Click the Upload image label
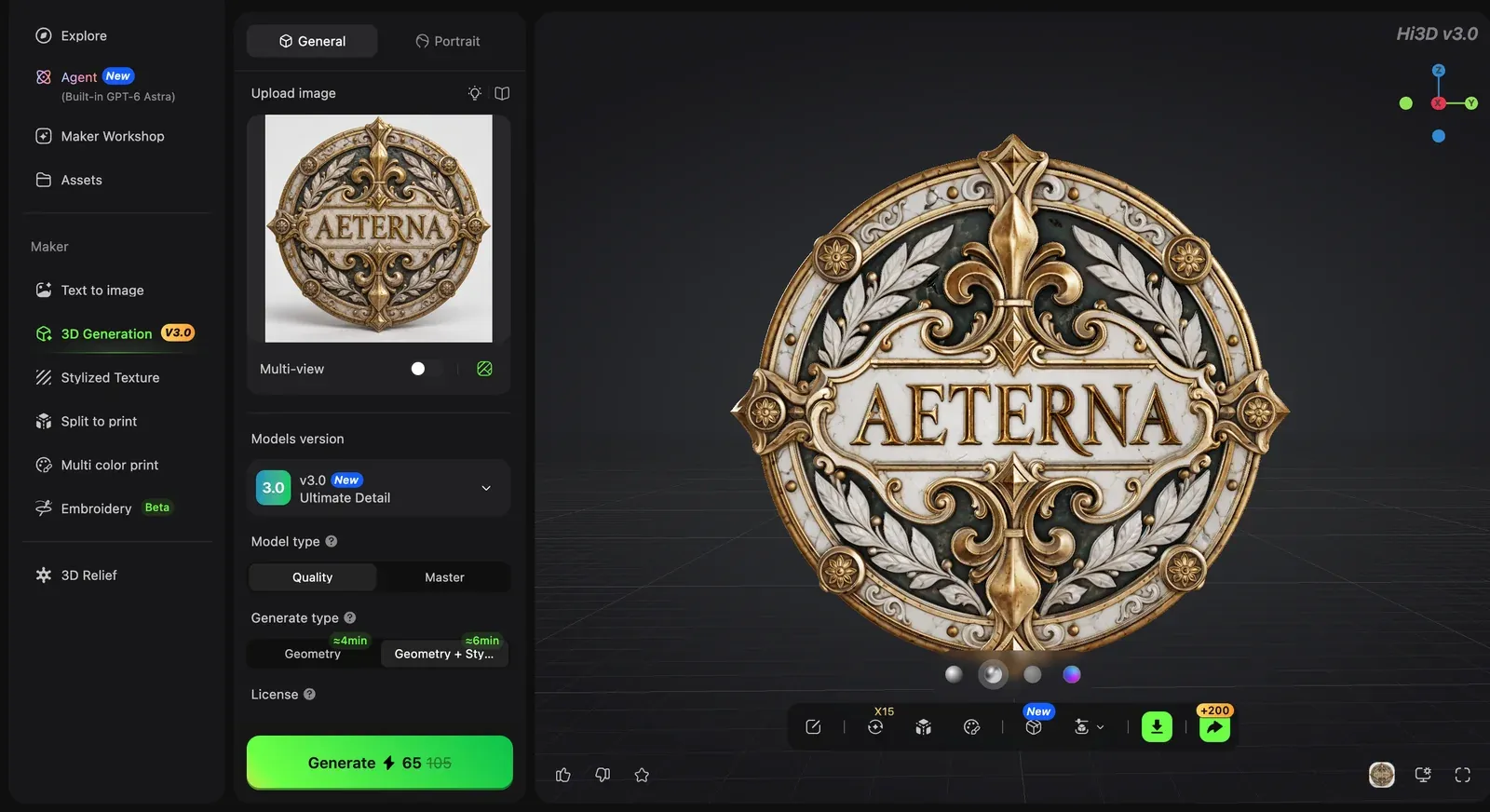 293,93
